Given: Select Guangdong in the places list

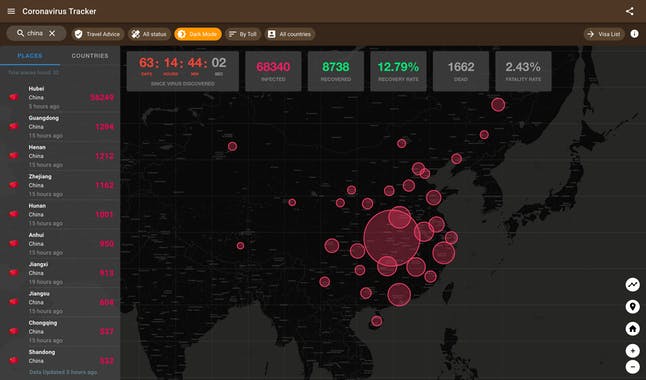Looking at the screenshot, I should coord(60,127).
